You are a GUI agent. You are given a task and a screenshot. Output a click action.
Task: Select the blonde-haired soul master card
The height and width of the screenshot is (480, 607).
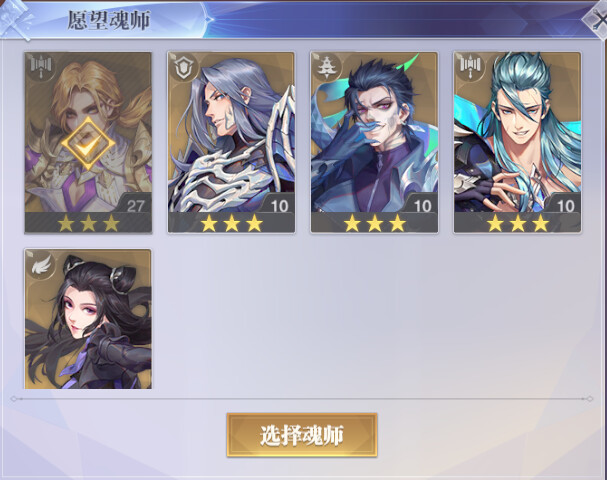click(88, 143)
